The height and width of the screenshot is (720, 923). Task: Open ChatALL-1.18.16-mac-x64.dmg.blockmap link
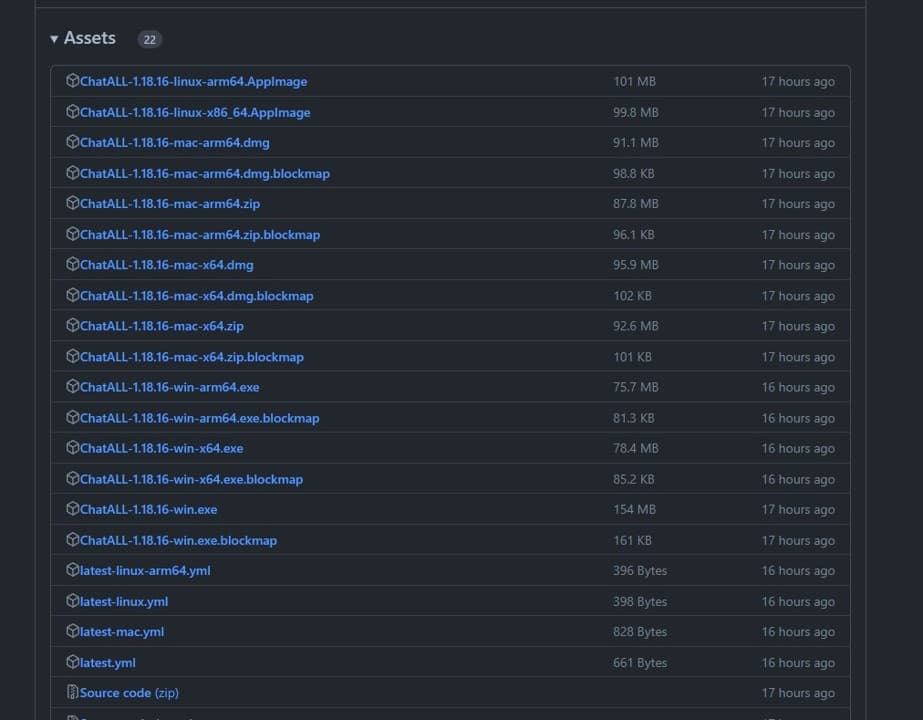click(197, 296)
